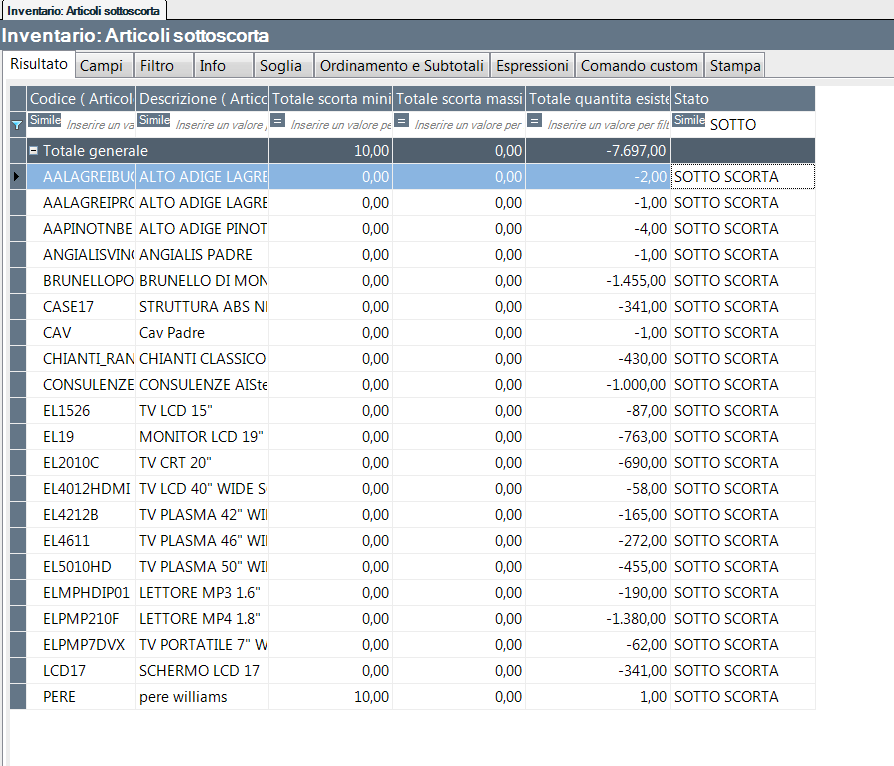Image resolution: width=894 pixels, height=766 pixels.
Task: Click the Codice column header
Action: click(80, 99)
